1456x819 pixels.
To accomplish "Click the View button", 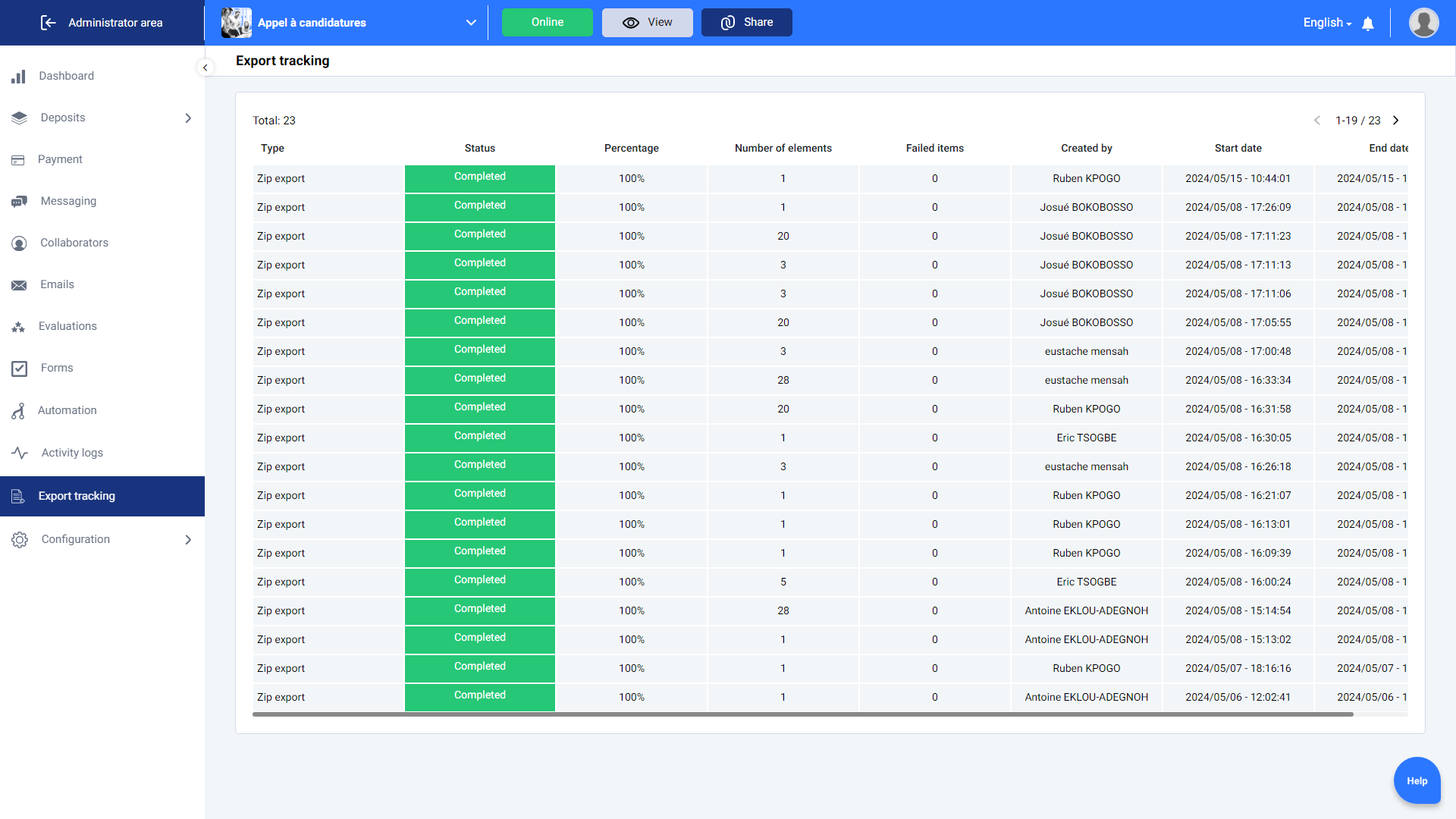I will click(647, 23).
